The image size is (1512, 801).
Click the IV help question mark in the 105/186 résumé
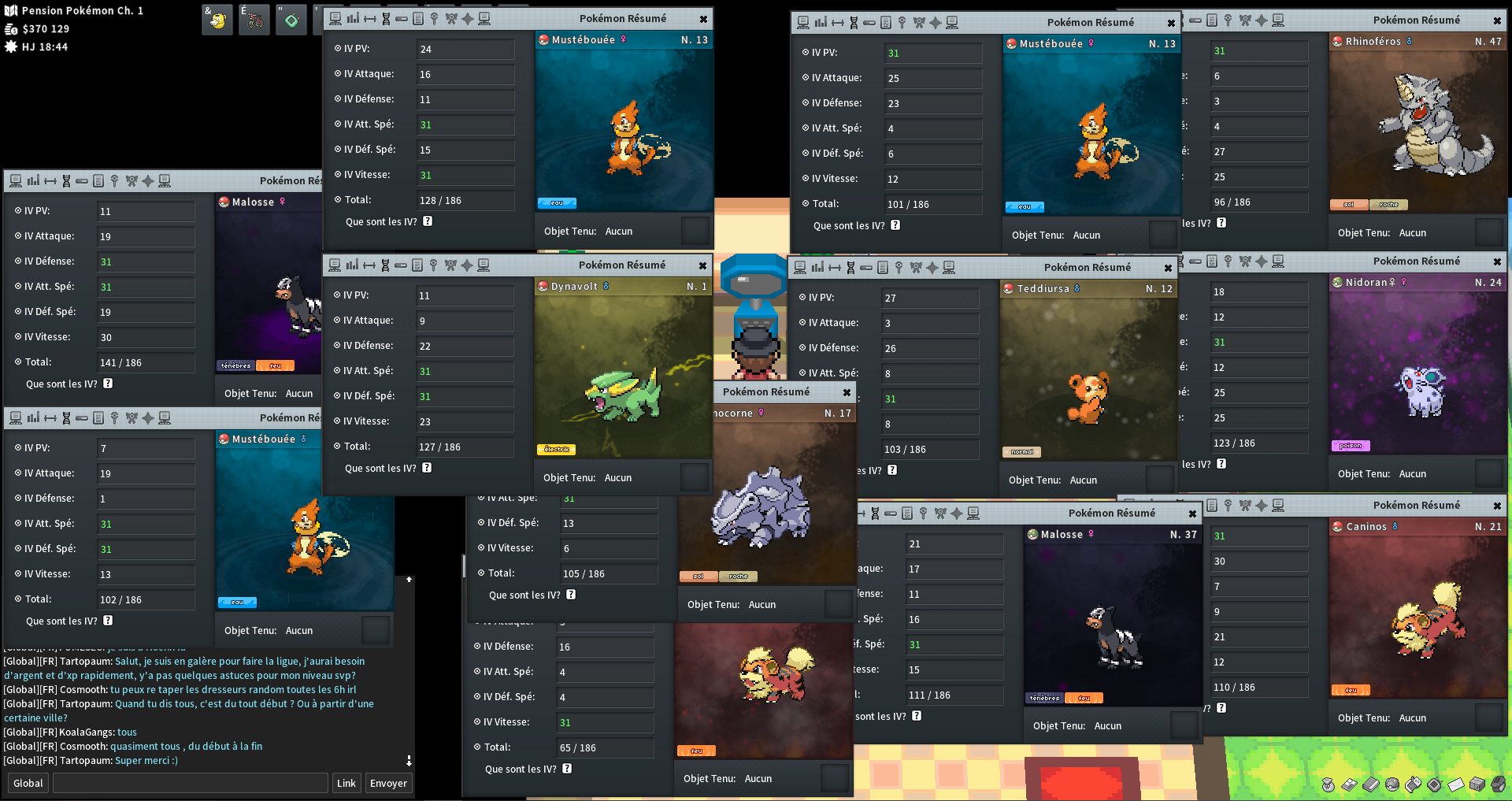pyautogui.click(x=571, y=595)
